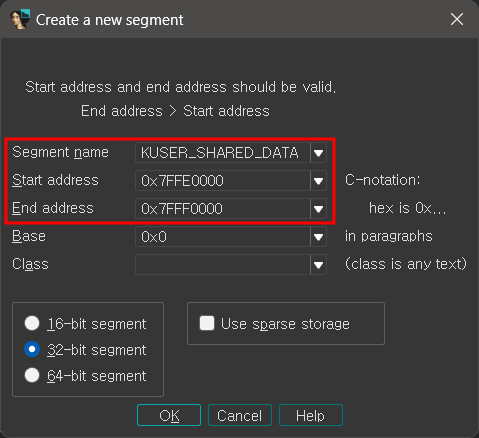The width and height of the screenshot is (479, 438).
Task: Focus the Start address field 0x7FFE0000
Action: coord(223,181)
